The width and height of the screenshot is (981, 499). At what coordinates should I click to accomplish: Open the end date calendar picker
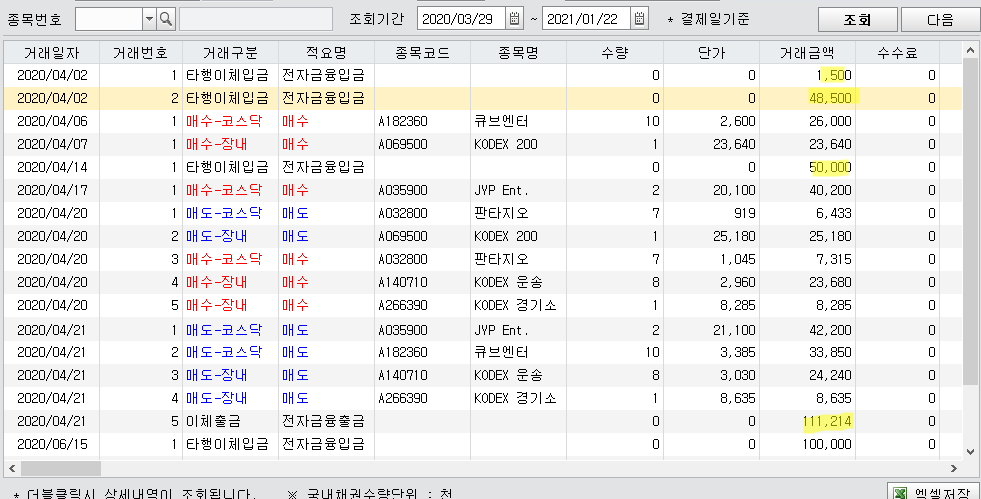pyautogui.click(x=640, y=19)
